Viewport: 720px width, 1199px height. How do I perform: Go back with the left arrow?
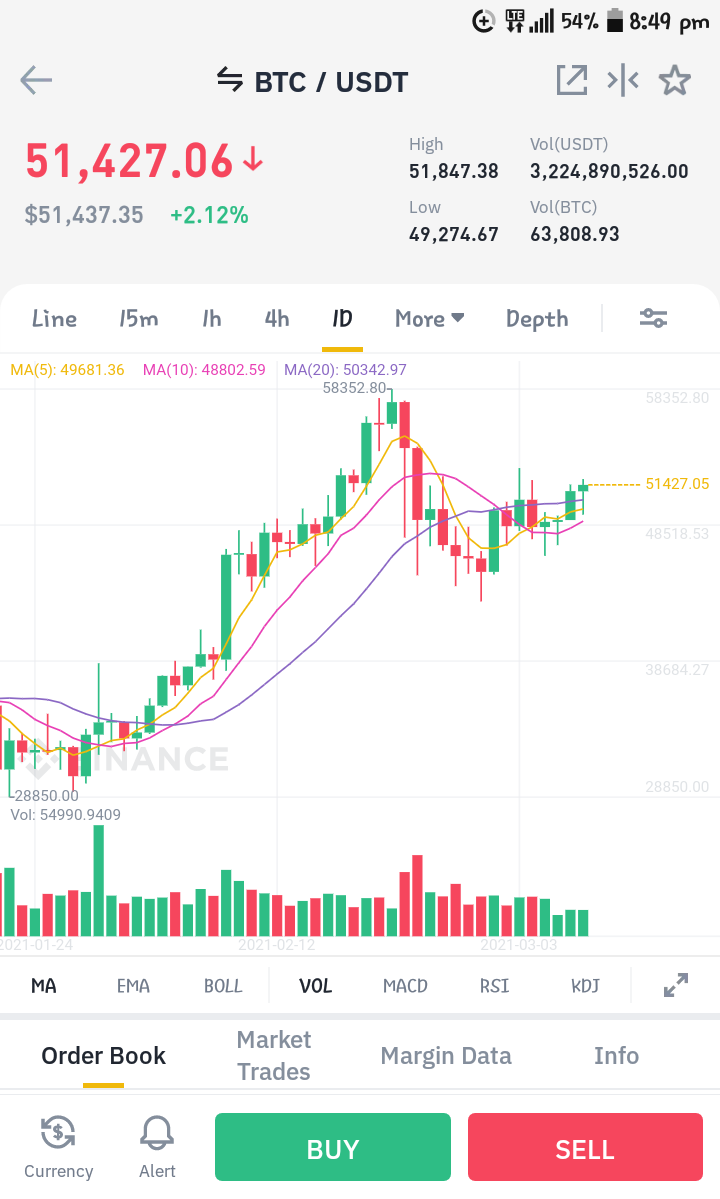pos(36,80)
